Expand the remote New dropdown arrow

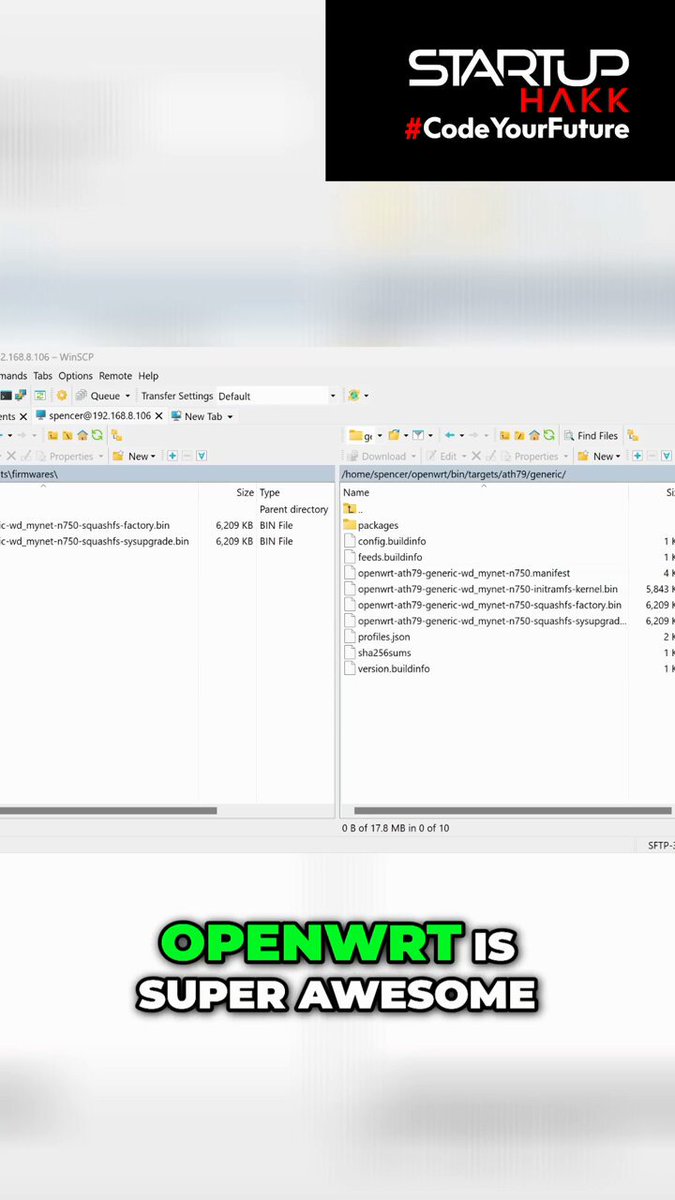point(618,456)
